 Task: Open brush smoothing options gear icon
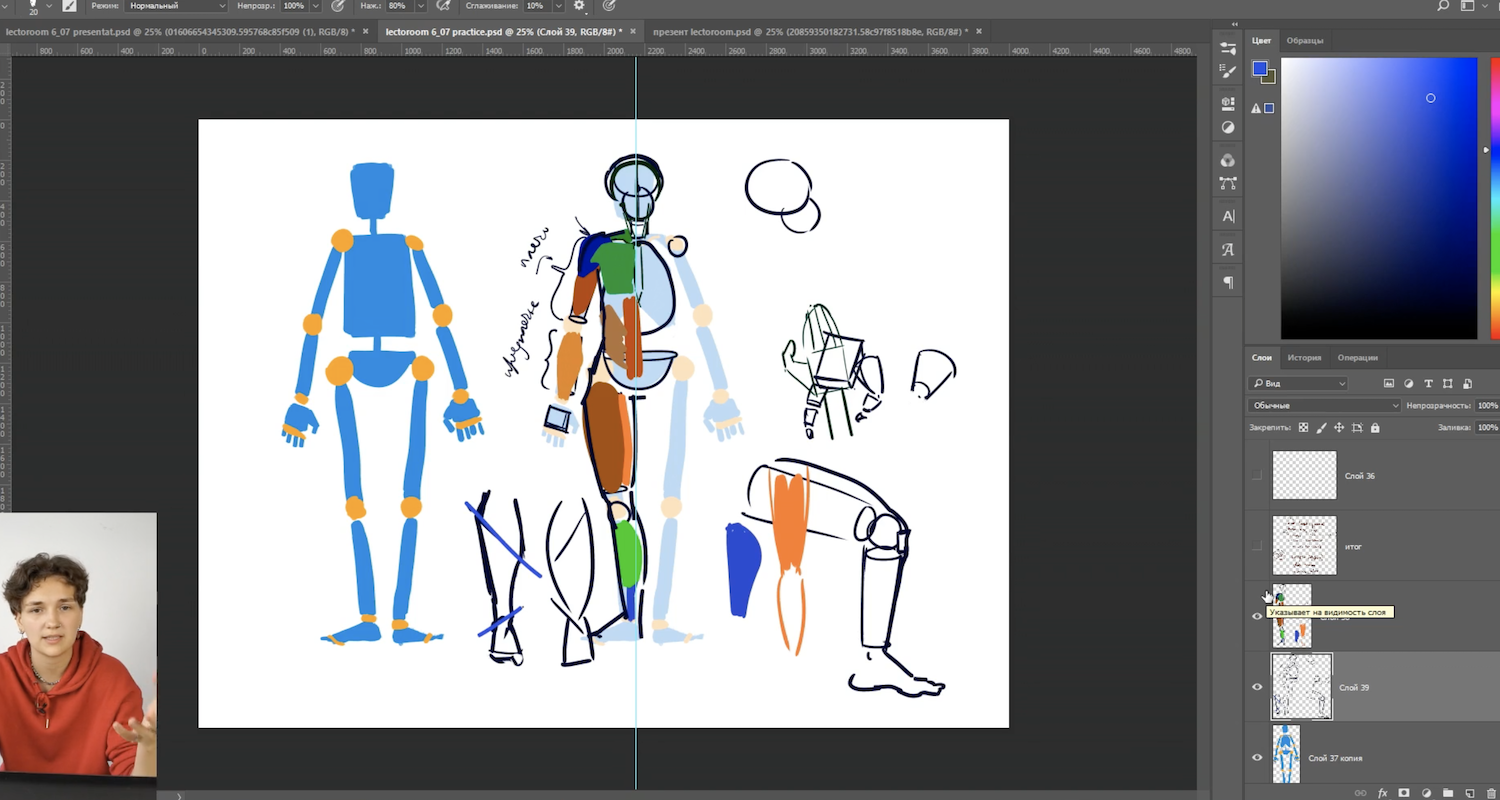tap(578, 6)
